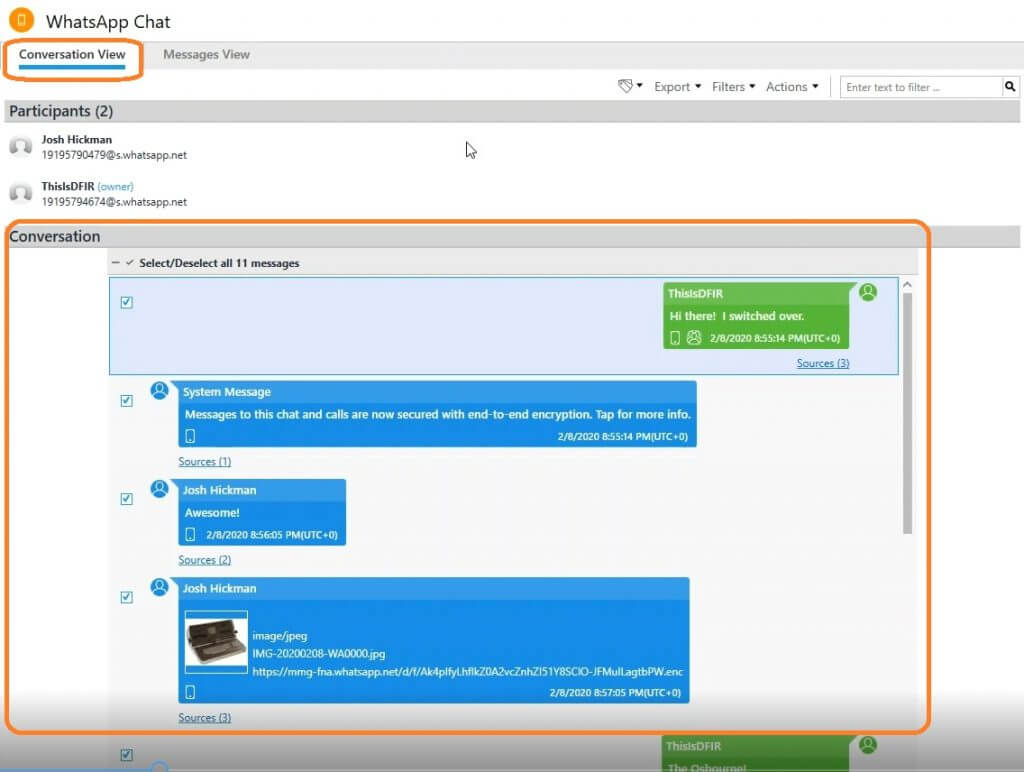This screenshot has height=772, width=1024.
Task: Click the phone icon in System Message bubble
Action: click(x=190, y=436)
